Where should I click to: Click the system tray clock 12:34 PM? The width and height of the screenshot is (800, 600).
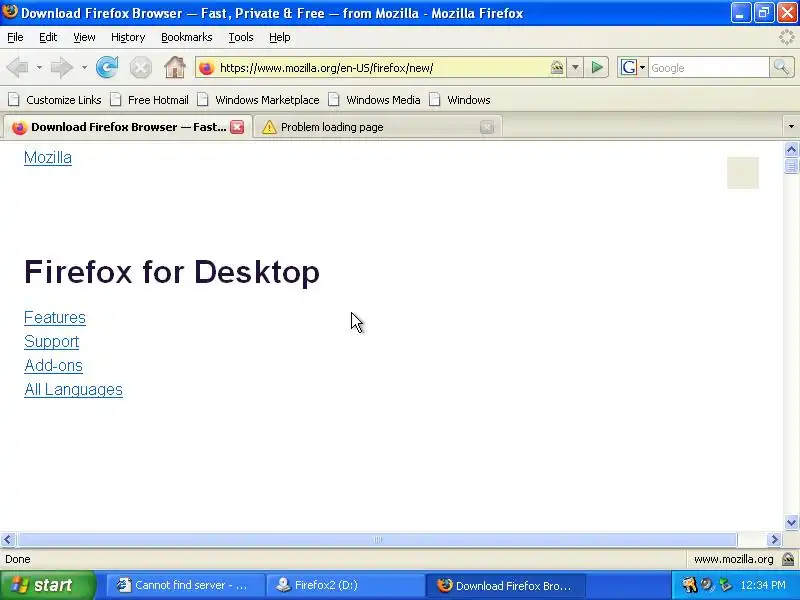click(x=763, y=585)
